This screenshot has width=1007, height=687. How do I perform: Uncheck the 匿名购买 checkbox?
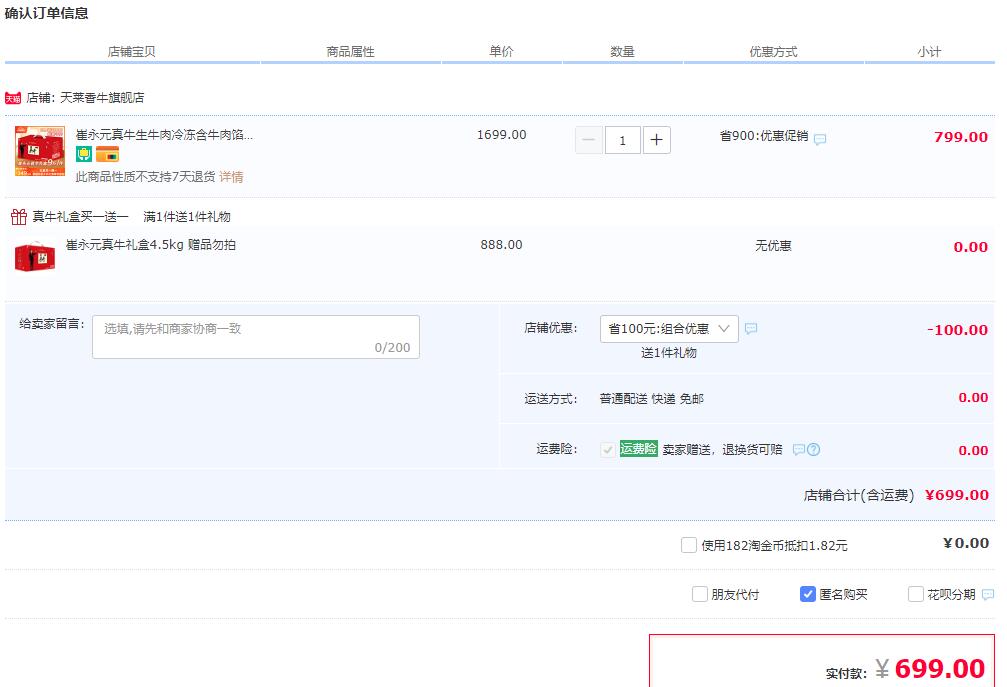tap(807, 594)
